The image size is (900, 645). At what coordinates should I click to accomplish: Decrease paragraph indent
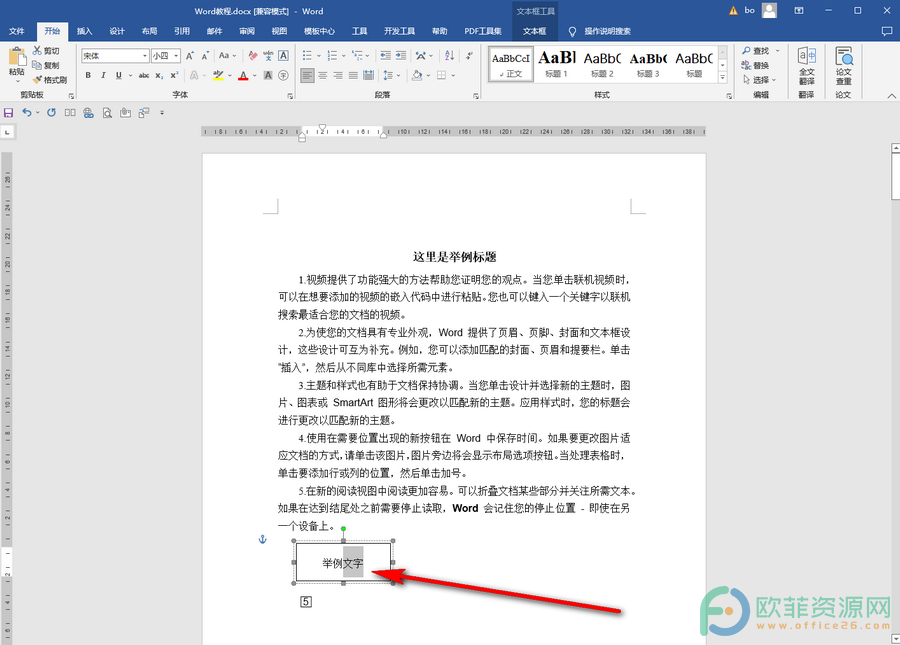tap(385, 56)
